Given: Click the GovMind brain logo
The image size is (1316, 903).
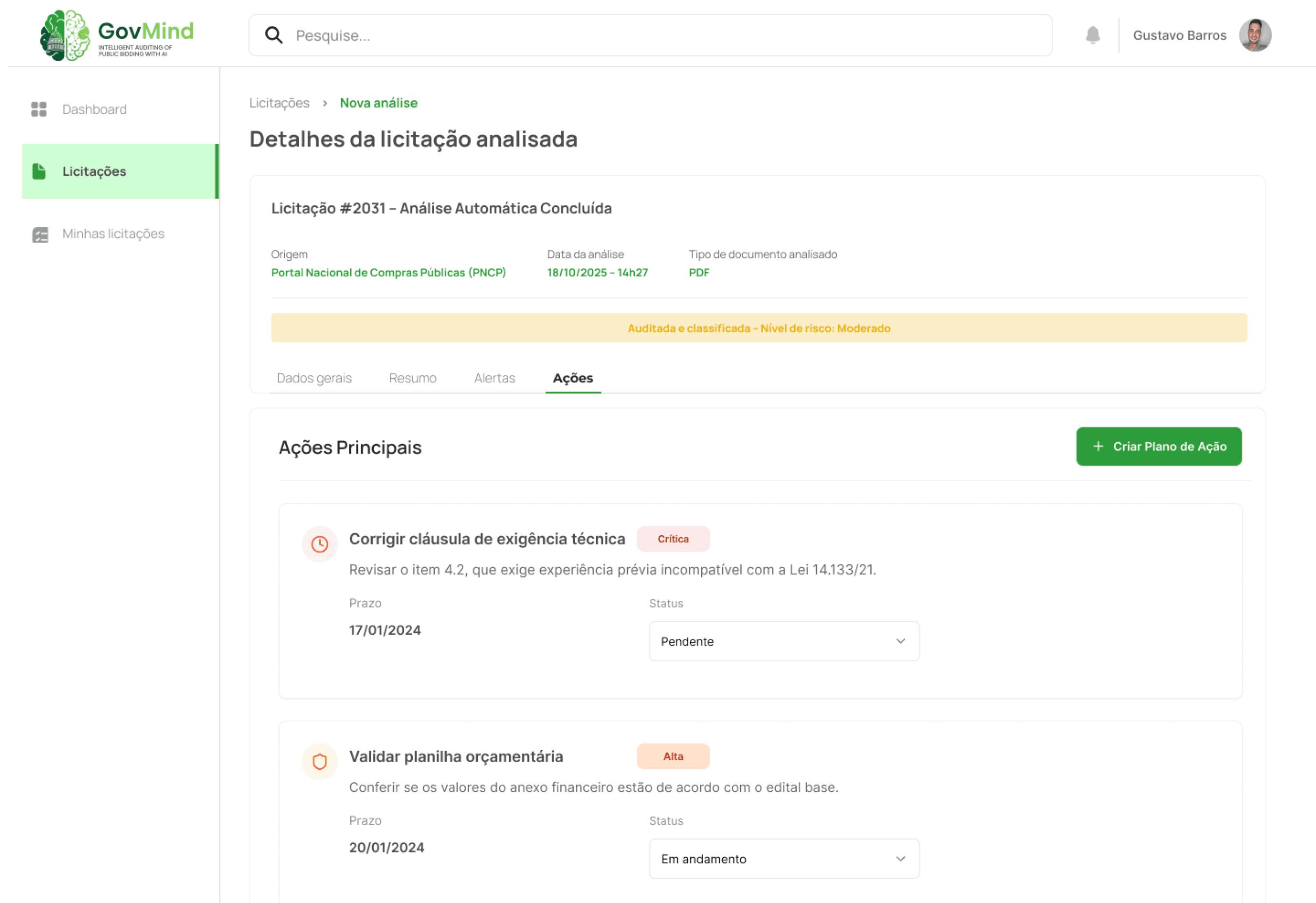Looking at the screenshot, I should click(x=65, y=35).
